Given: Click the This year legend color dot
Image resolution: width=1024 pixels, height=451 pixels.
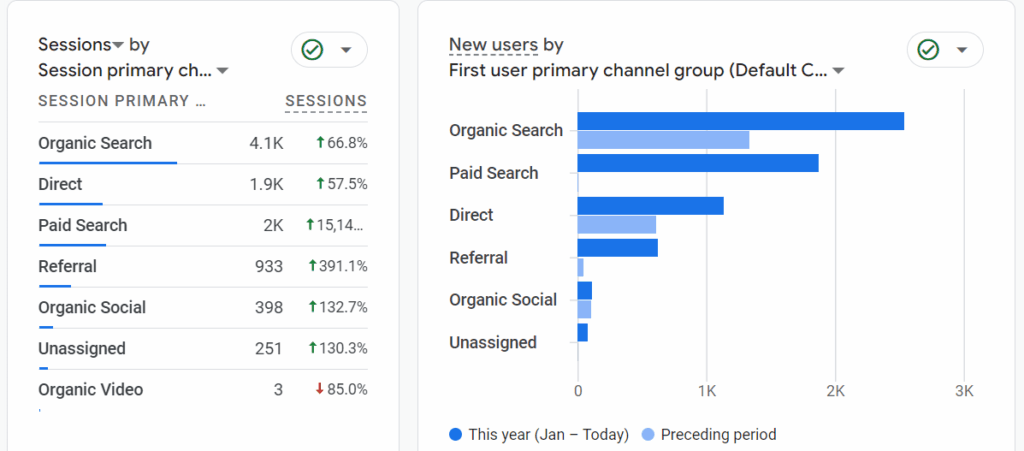Looking at the screenshot, I should coord(456,434).
